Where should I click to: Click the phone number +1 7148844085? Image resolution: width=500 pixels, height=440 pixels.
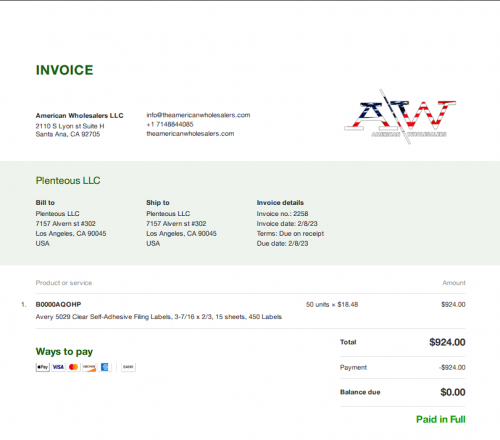[x=170, y=124]
